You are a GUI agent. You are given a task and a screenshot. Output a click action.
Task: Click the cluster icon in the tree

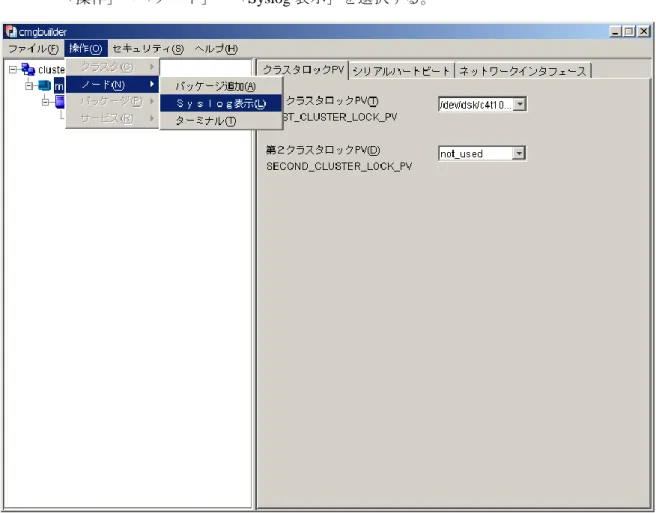click(28, 69)
